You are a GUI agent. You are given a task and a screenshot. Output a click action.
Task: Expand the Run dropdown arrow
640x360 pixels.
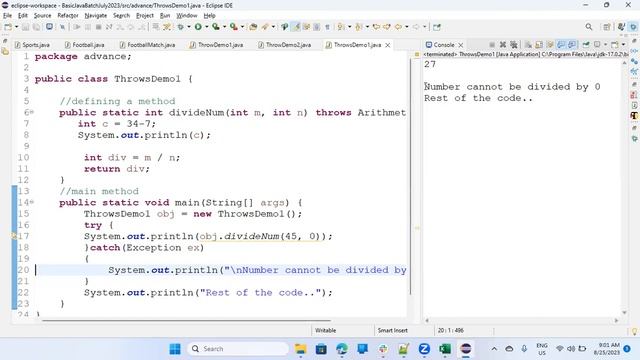coord(207,27)
